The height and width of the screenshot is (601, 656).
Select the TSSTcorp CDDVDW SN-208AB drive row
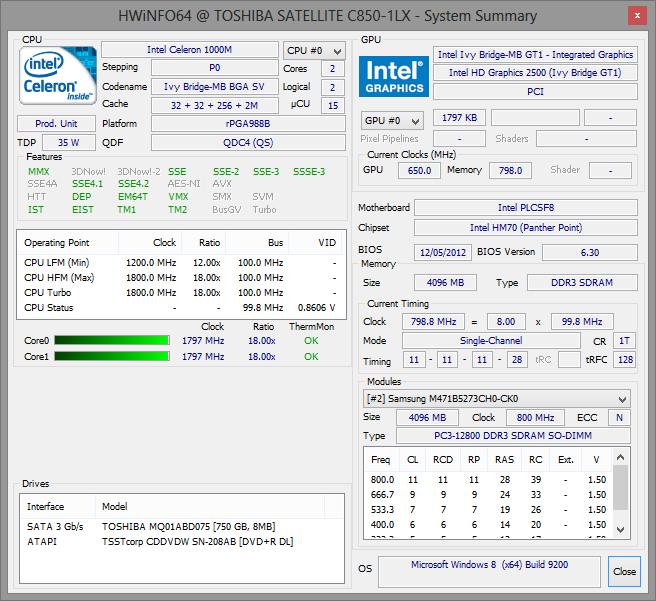[x=182, y=542]
